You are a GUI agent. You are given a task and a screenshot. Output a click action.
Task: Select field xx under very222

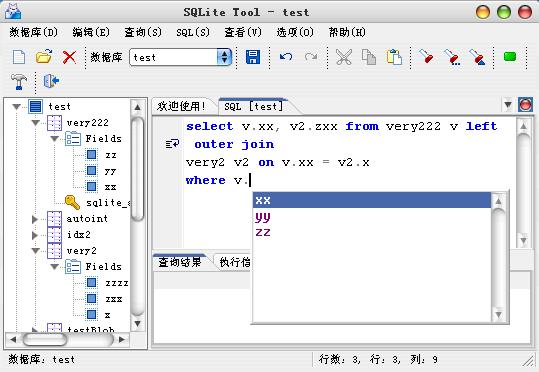(x=110, y=187)
